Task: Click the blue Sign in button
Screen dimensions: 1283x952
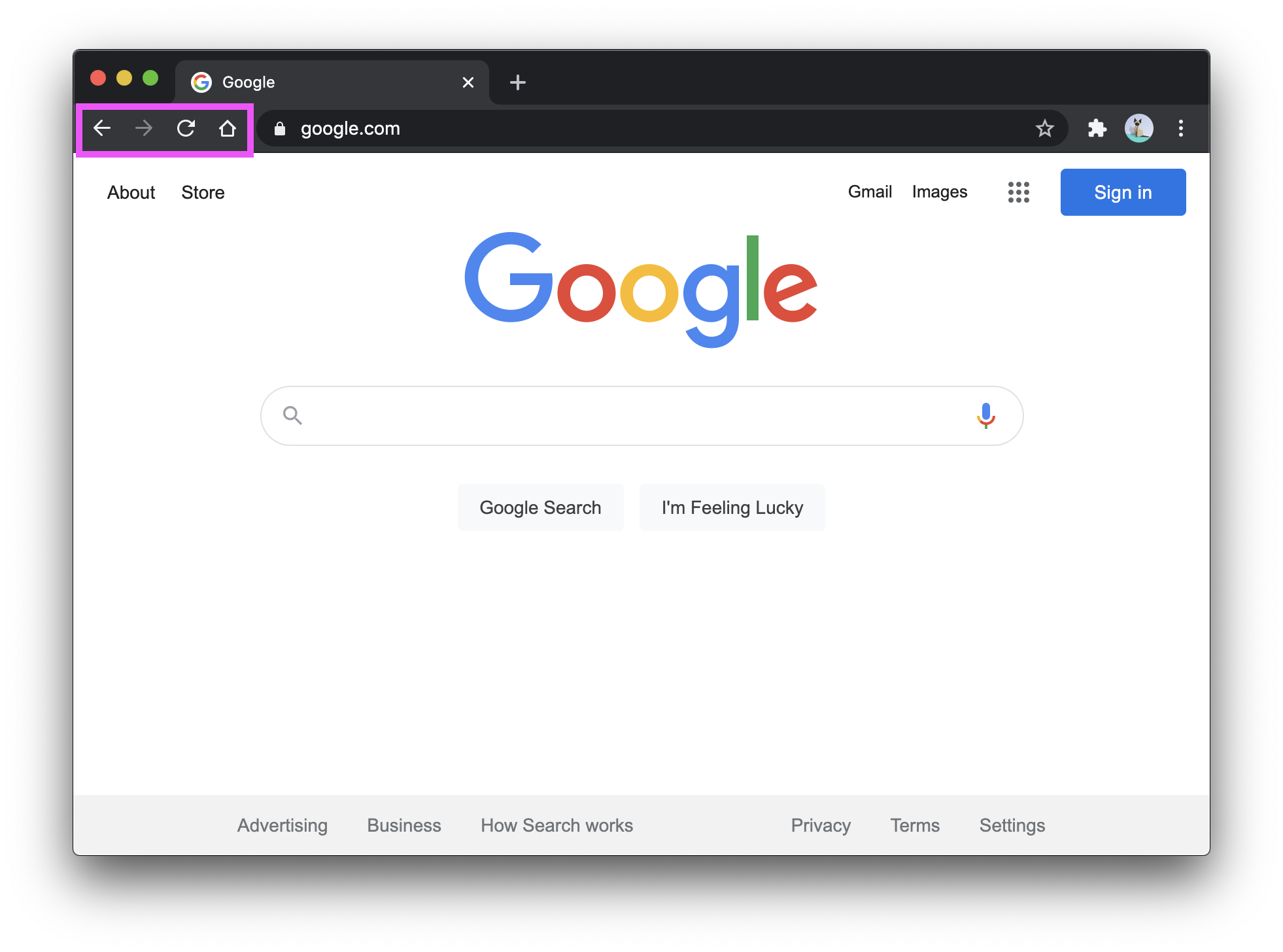Action: tap(1123, 192)
